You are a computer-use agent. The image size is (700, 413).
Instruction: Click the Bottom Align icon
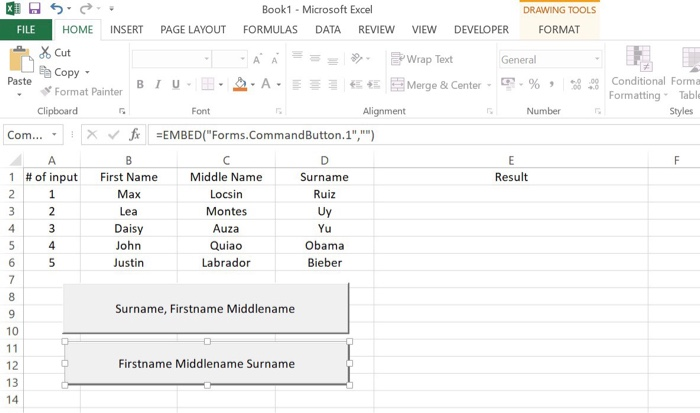[333, 60]
